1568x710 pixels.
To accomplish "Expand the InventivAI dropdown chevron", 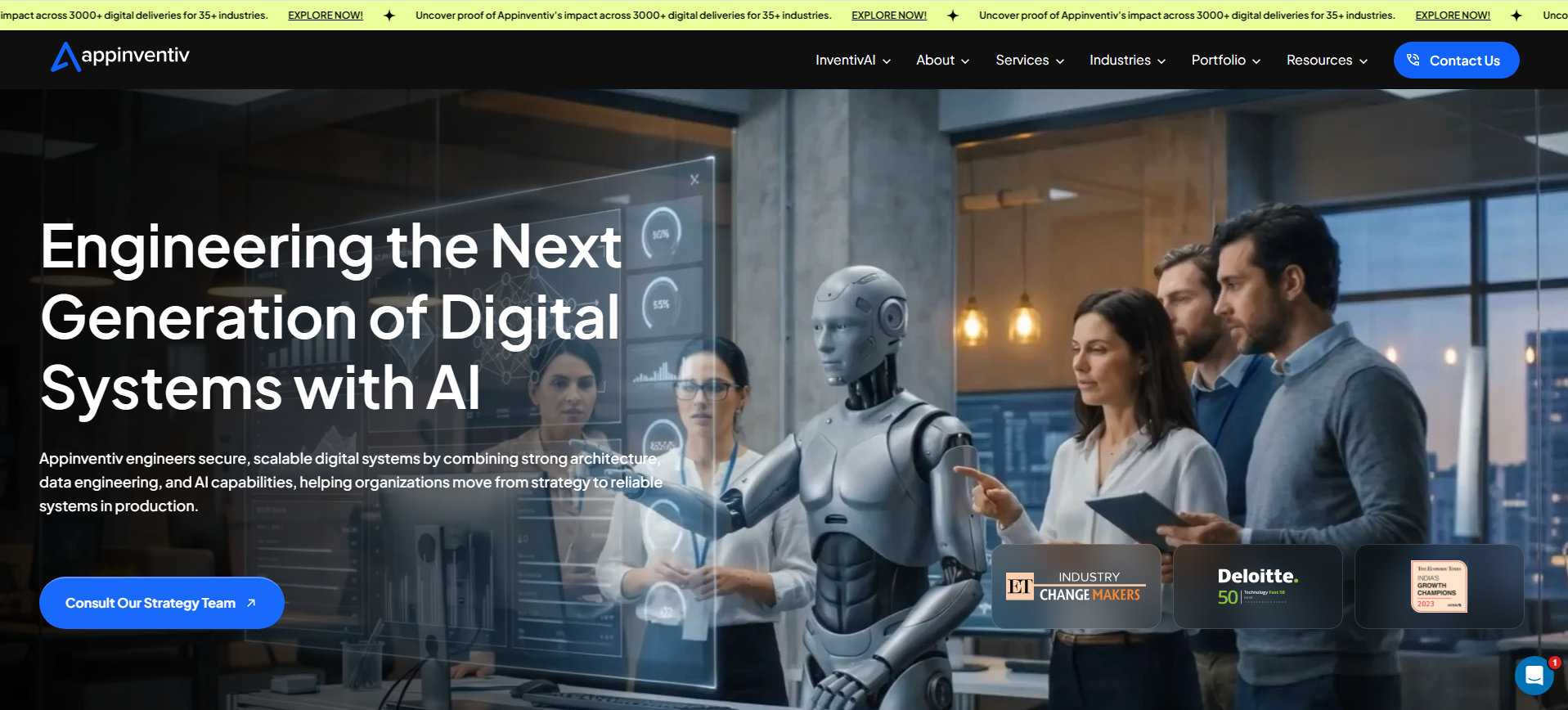I will pos(887,61).
